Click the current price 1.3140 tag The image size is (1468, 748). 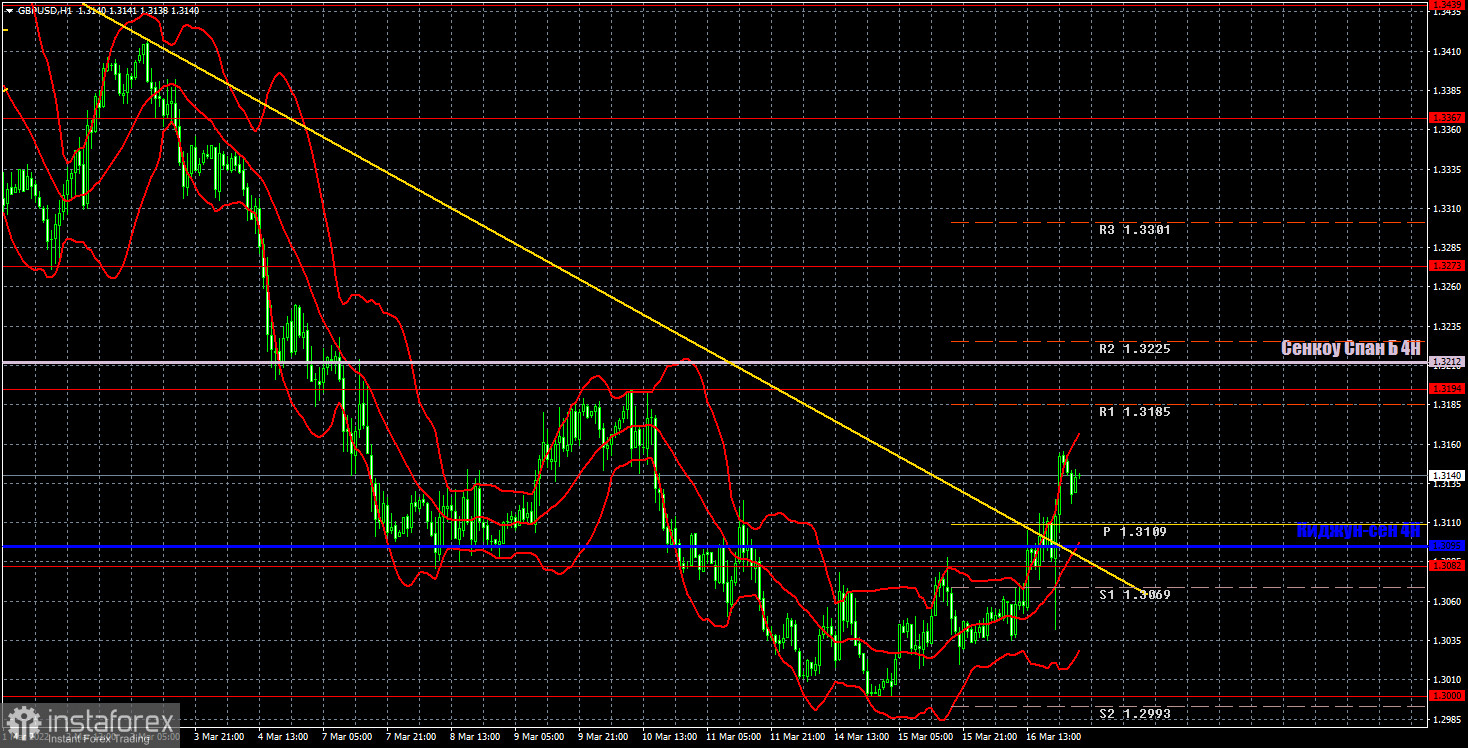(x=1448, y=475)
